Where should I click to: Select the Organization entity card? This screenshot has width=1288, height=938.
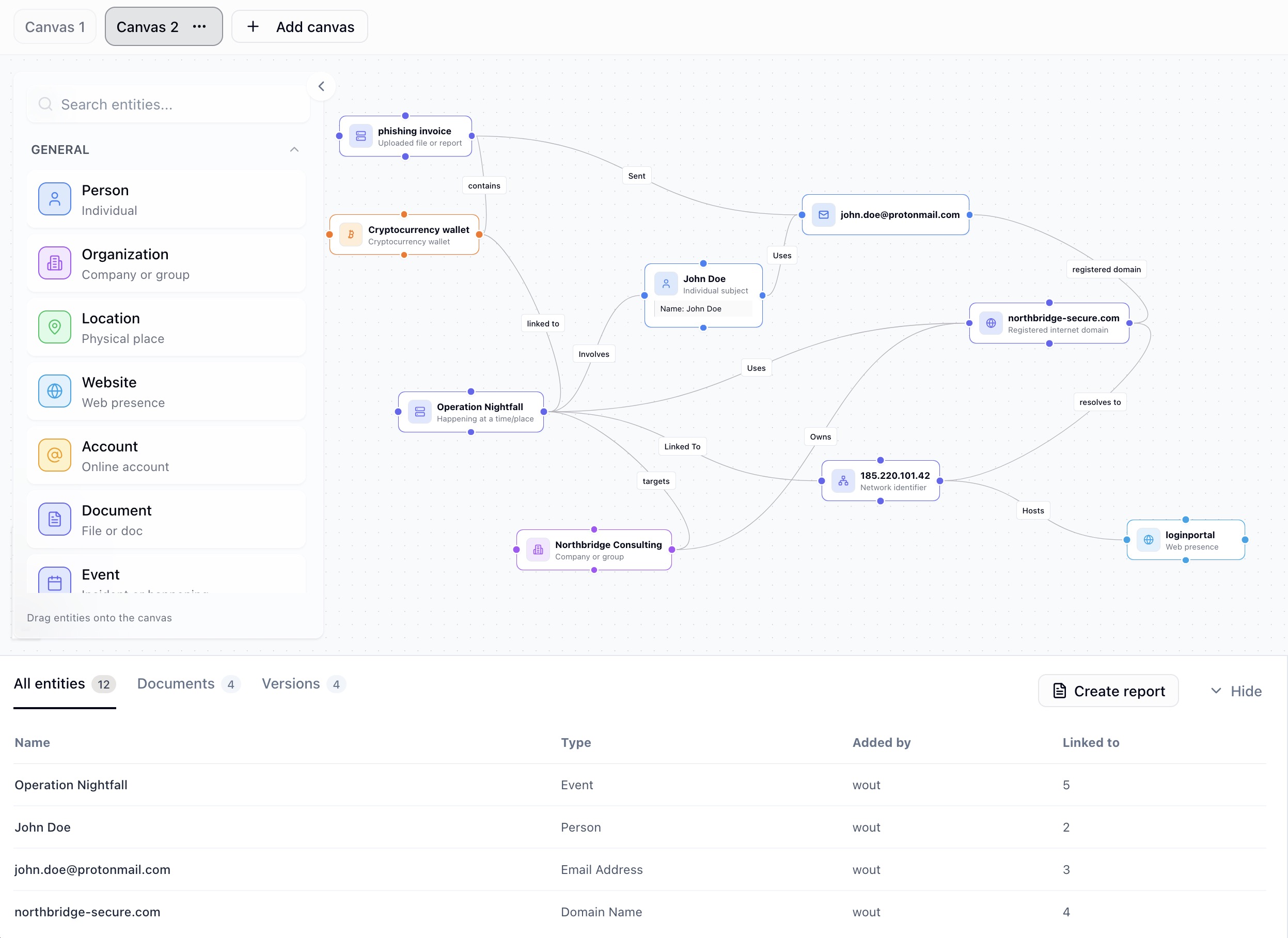166,263
